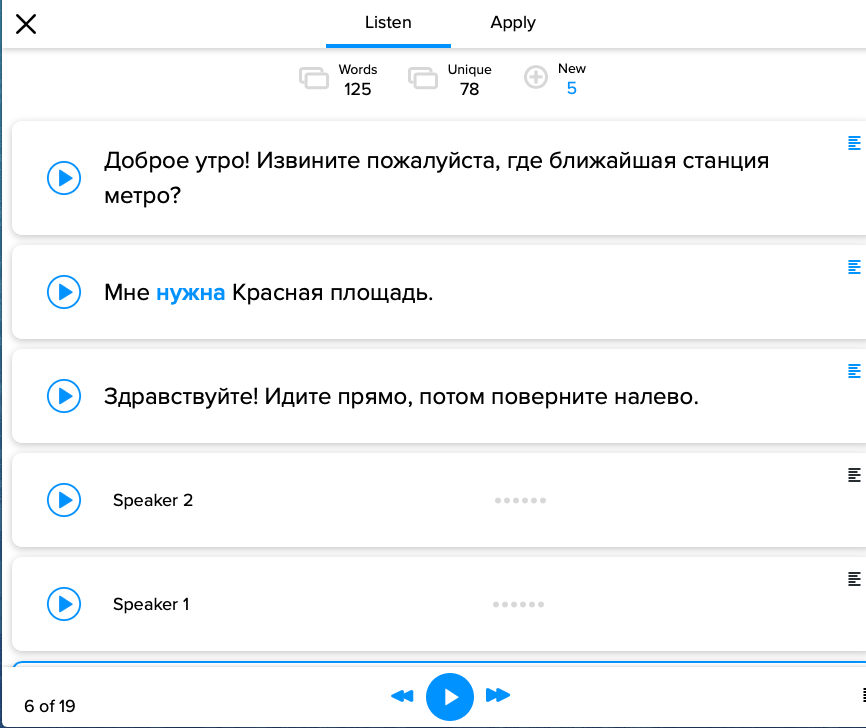Skip ahead with the fast-forward arrows

pyautogui.click(x=497, y=696)
